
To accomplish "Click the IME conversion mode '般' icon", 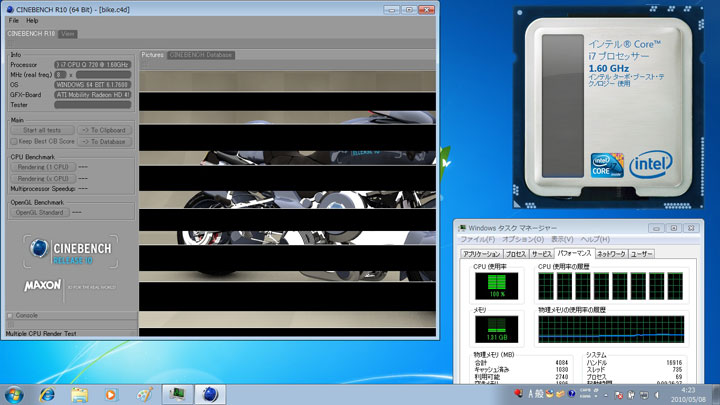I will click(539, 394).
